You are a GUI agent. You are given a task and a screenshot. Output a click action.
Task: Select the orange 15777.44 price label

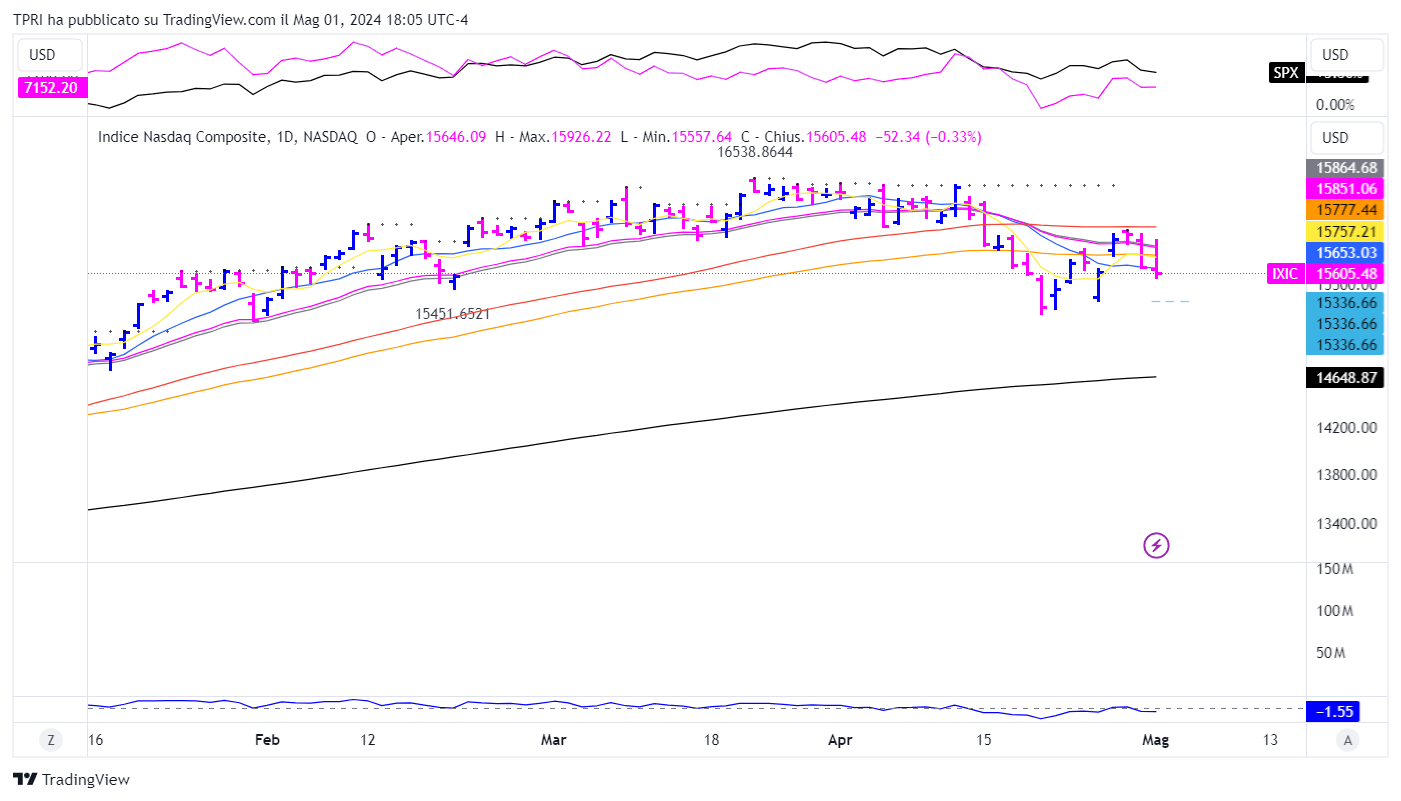[1345, 209]
